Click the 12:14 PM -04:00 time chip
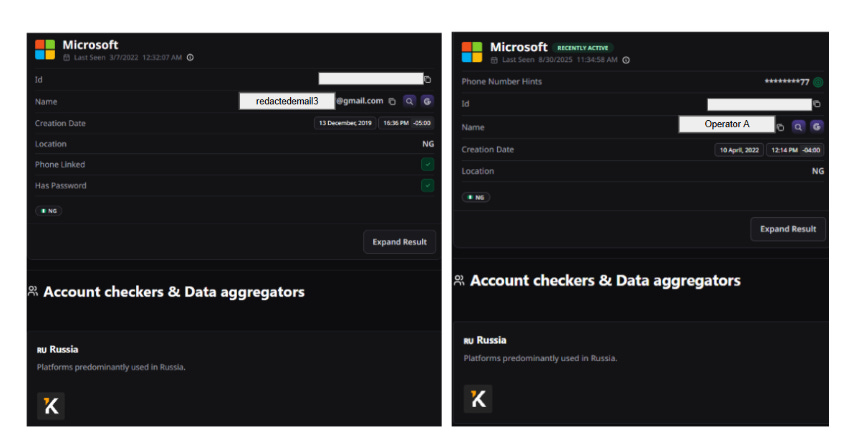 (795, 150)
